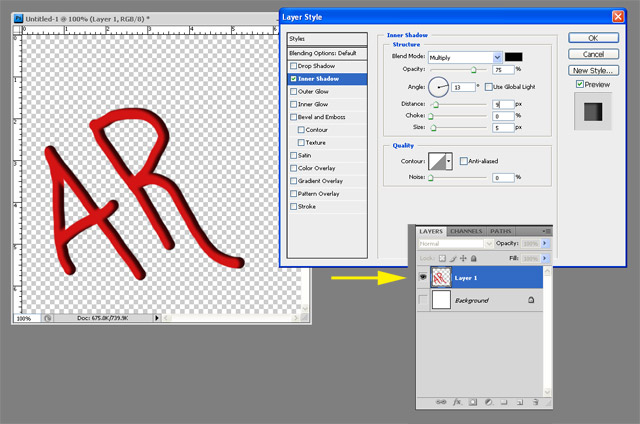
Task: Click the New Style button
Action: coord(593,71)
